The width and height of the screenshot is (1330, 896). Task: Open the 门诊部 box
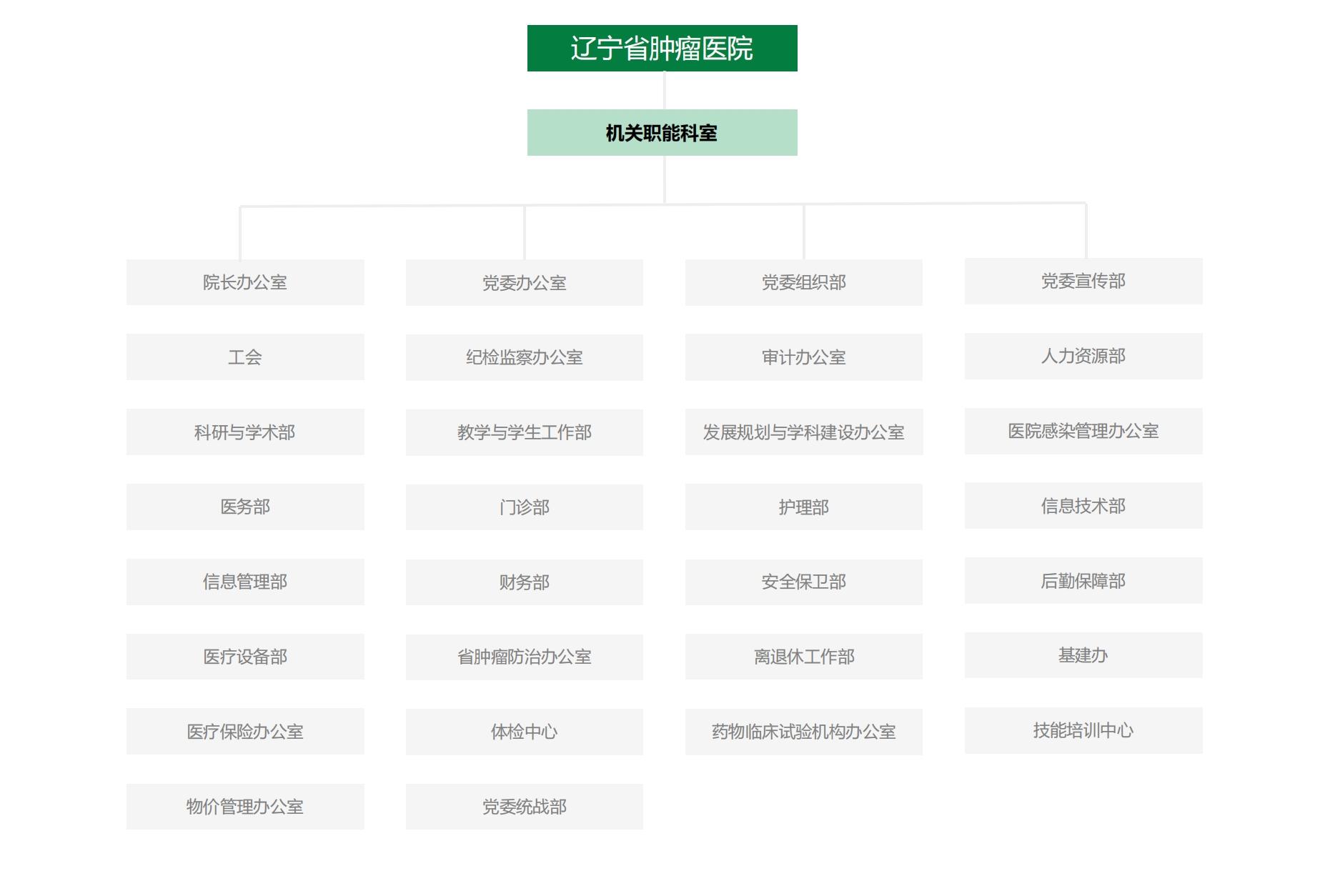point(525,507)
